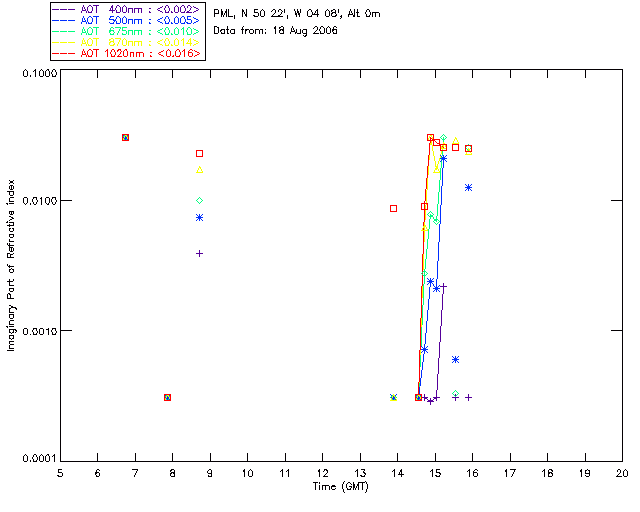Click the 0.0001 y-axis tick label
Viewport: 640px width, 512px height.
coord(39,459)
